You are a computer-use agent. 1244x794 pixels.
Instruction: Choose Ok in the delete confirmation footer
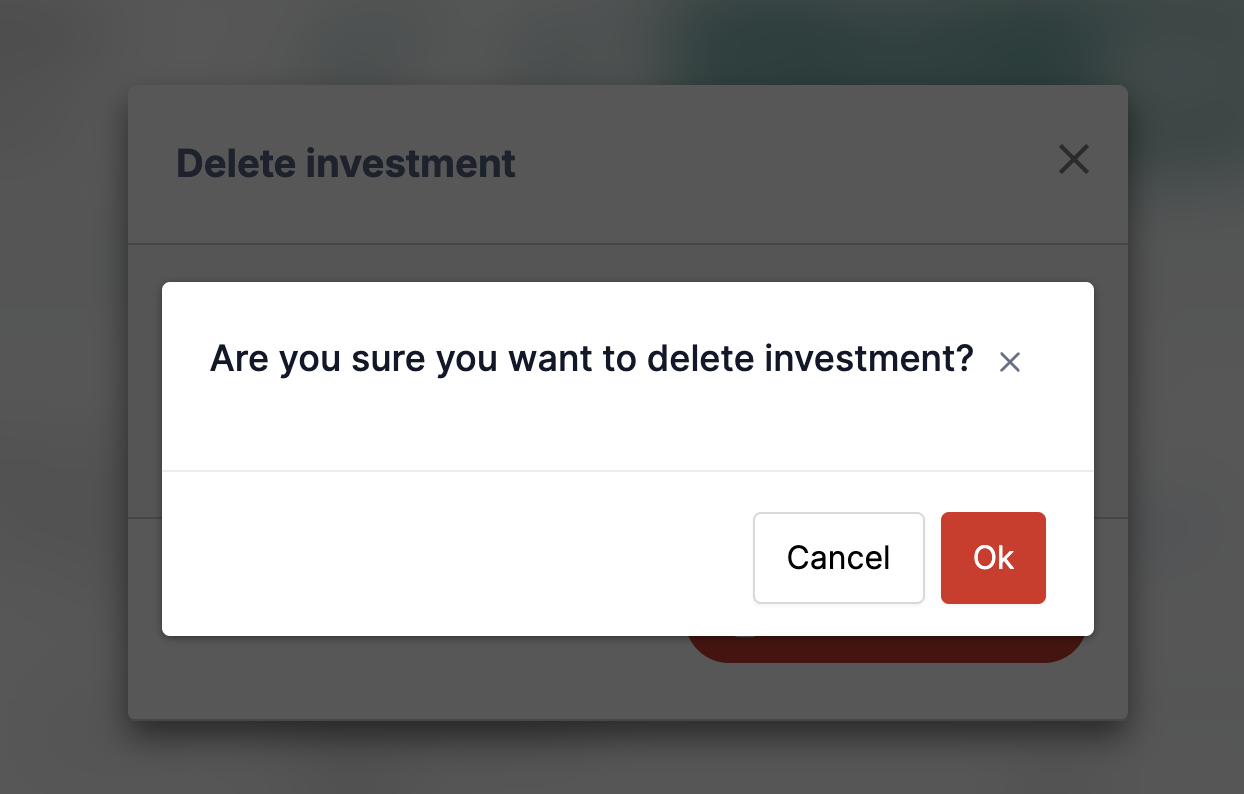point(993,558)
